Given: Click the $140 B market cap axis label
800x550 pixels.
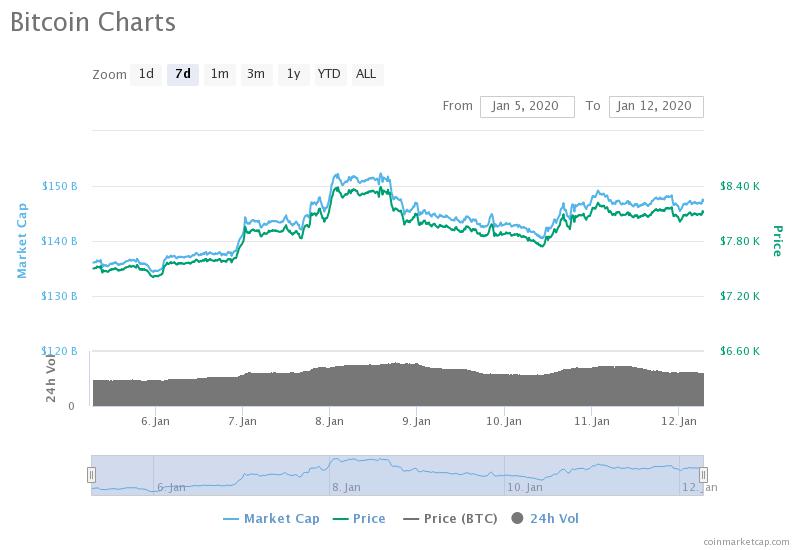Looking at the screenshot, I should [x=59, y=241].
